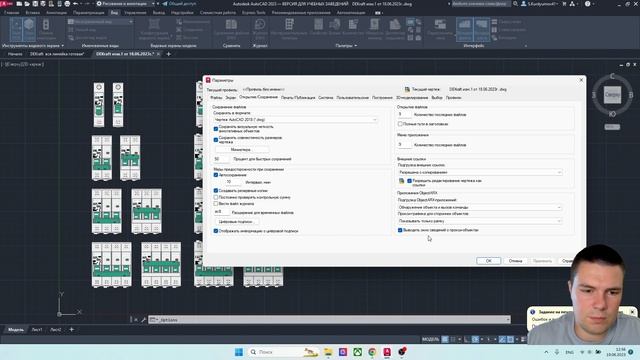Click OK in the Options dialog
Viewport: 640px width, 360px height.
pos(489,261)
